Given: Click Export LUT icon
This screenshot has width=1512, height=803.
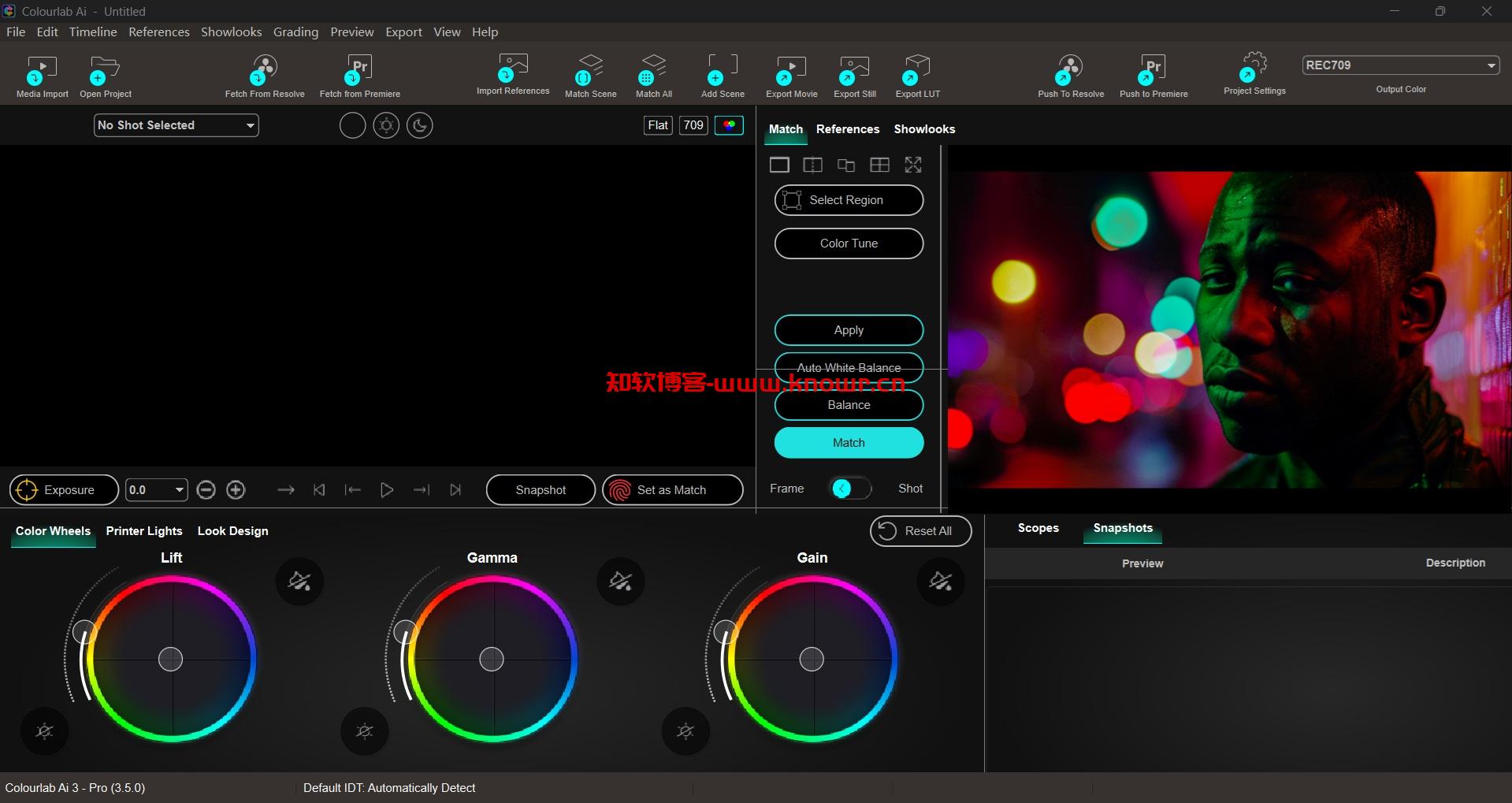Looking at the screenshot, I should pyautogui.click(x=917, y=71).
